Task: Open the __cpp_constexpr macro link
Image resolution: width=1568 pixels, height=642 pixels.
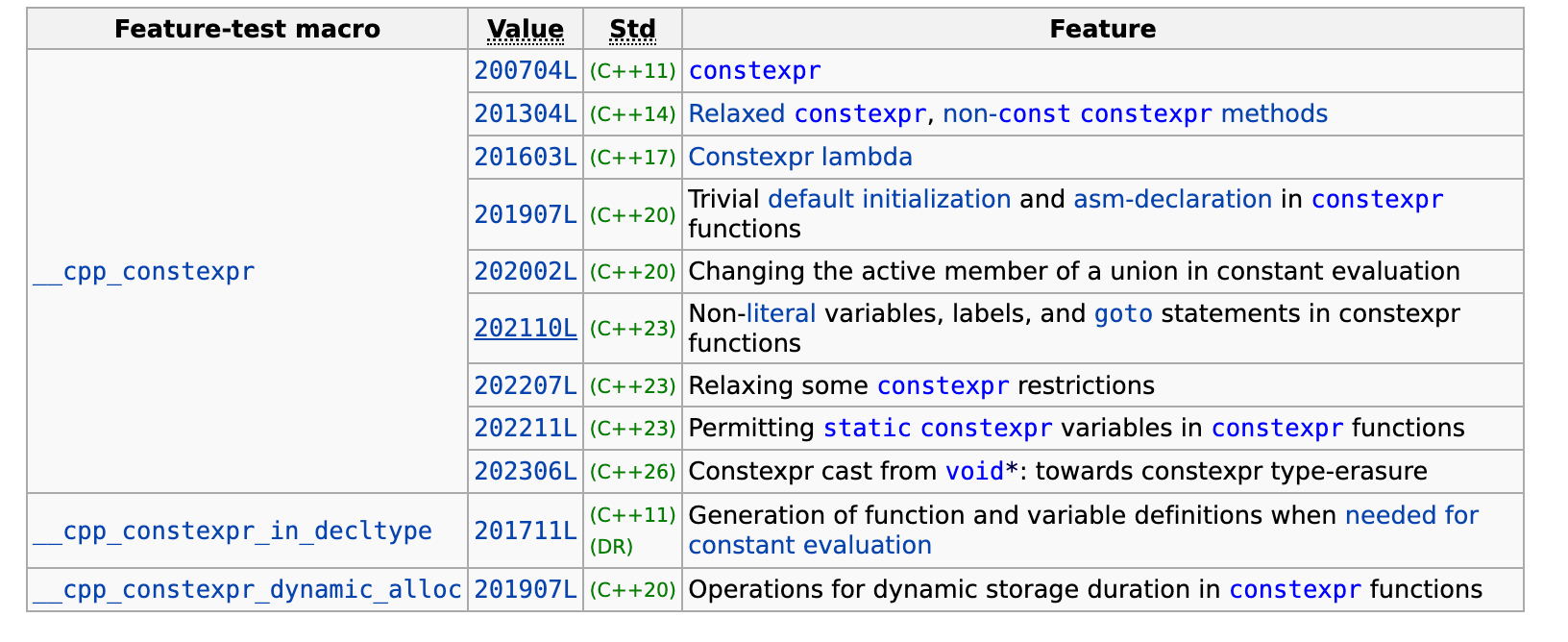Action: tap(144, 272)
